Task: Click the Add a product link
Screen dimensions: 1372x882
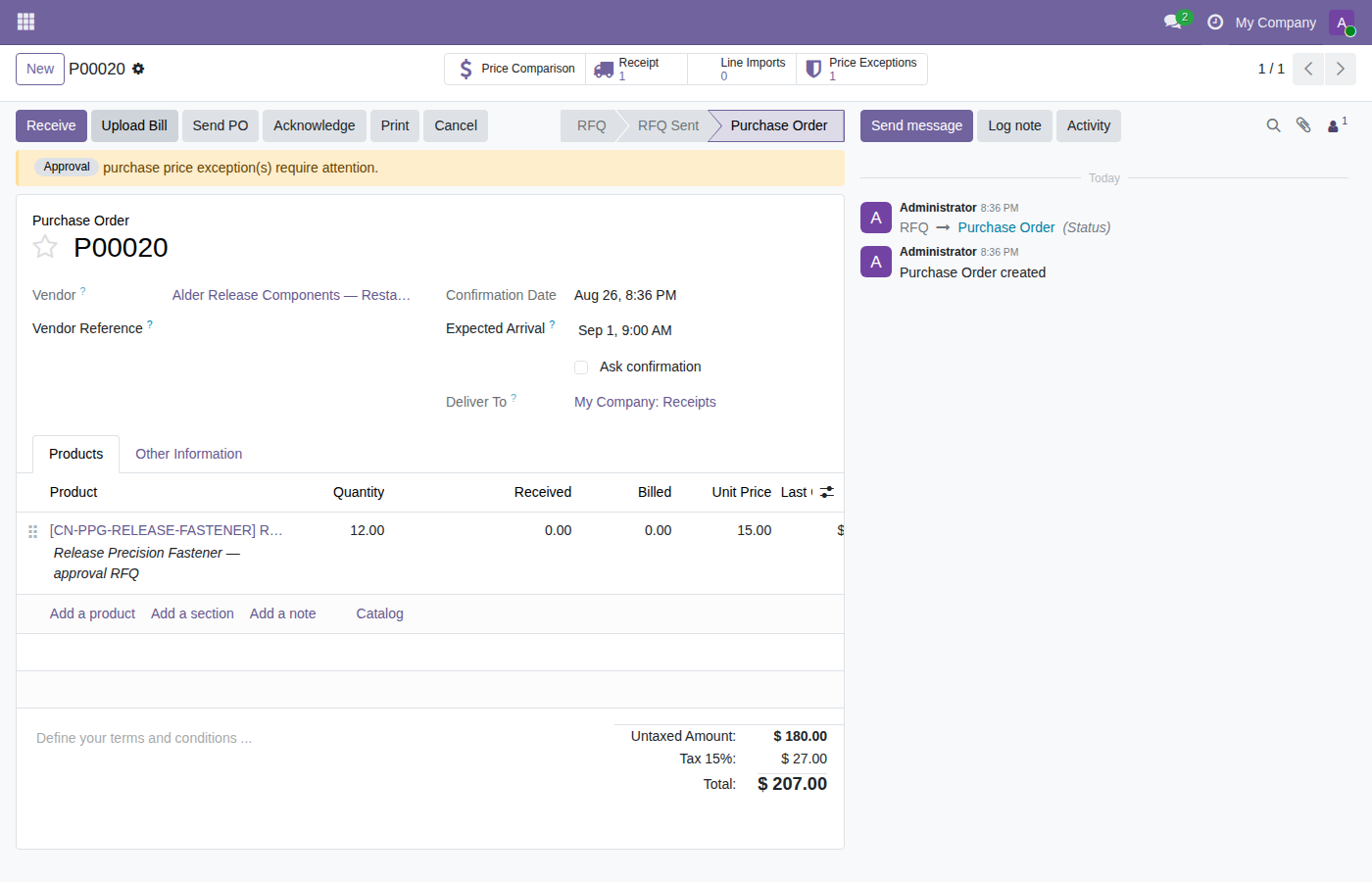Action: tap(93, 613)
